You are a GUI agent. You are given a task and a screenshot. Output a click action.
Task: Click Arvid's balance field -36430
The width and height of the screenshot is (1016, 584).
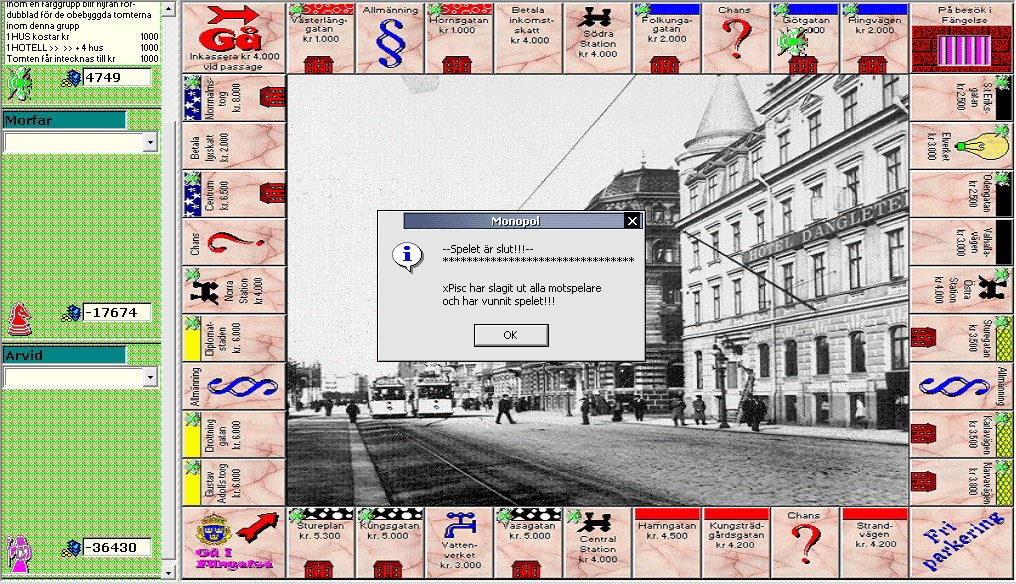point(117,547)
